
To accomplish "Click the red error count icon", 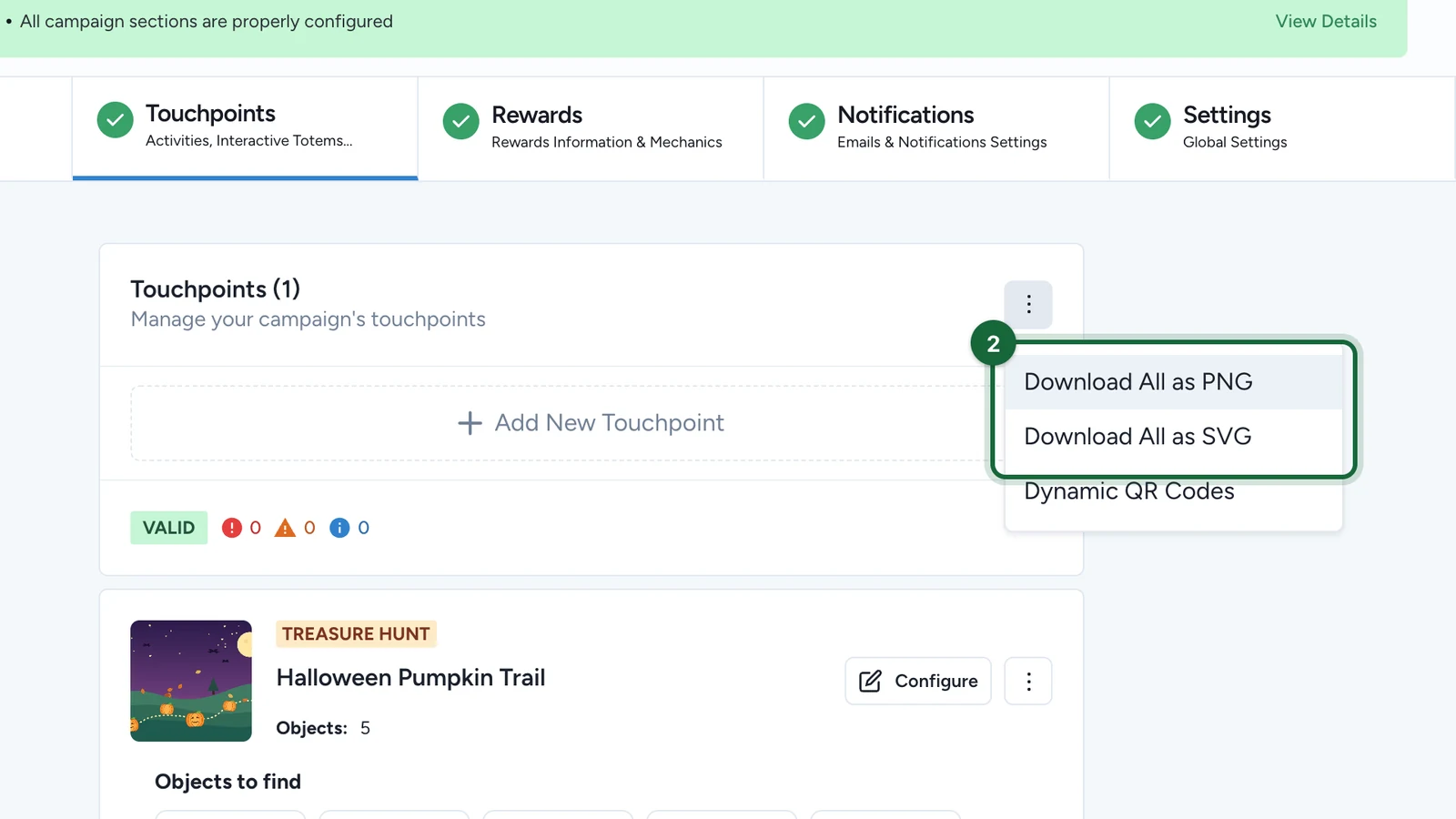I will tap(232, 528).
